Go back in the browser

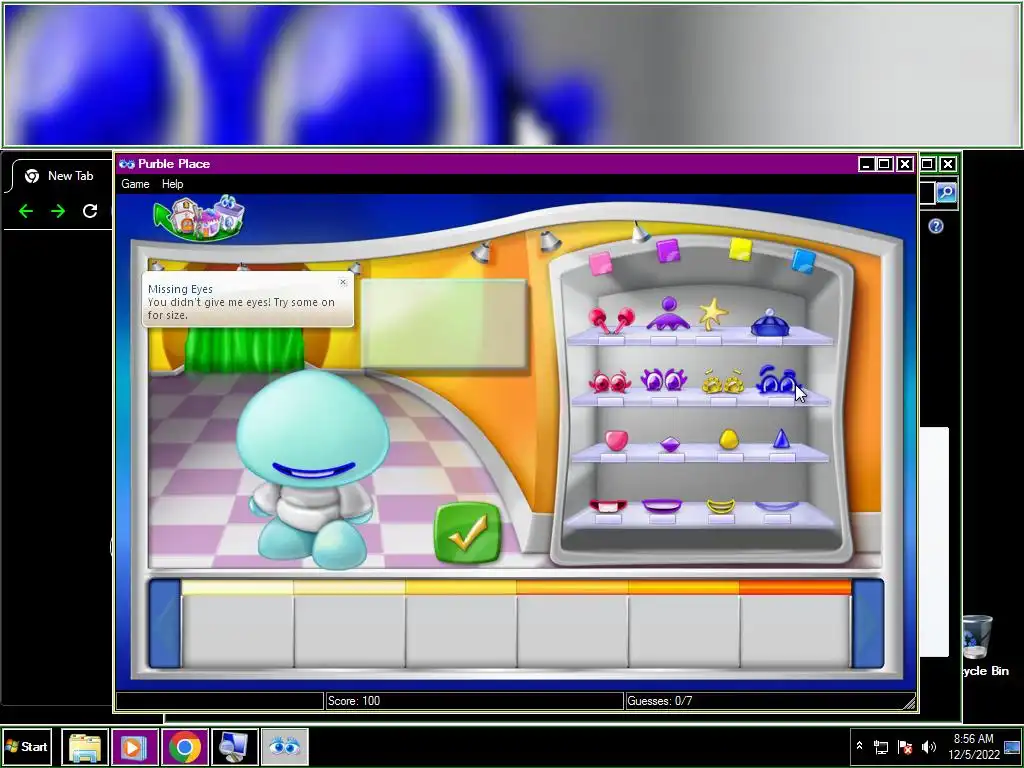(x=26, y=211)
